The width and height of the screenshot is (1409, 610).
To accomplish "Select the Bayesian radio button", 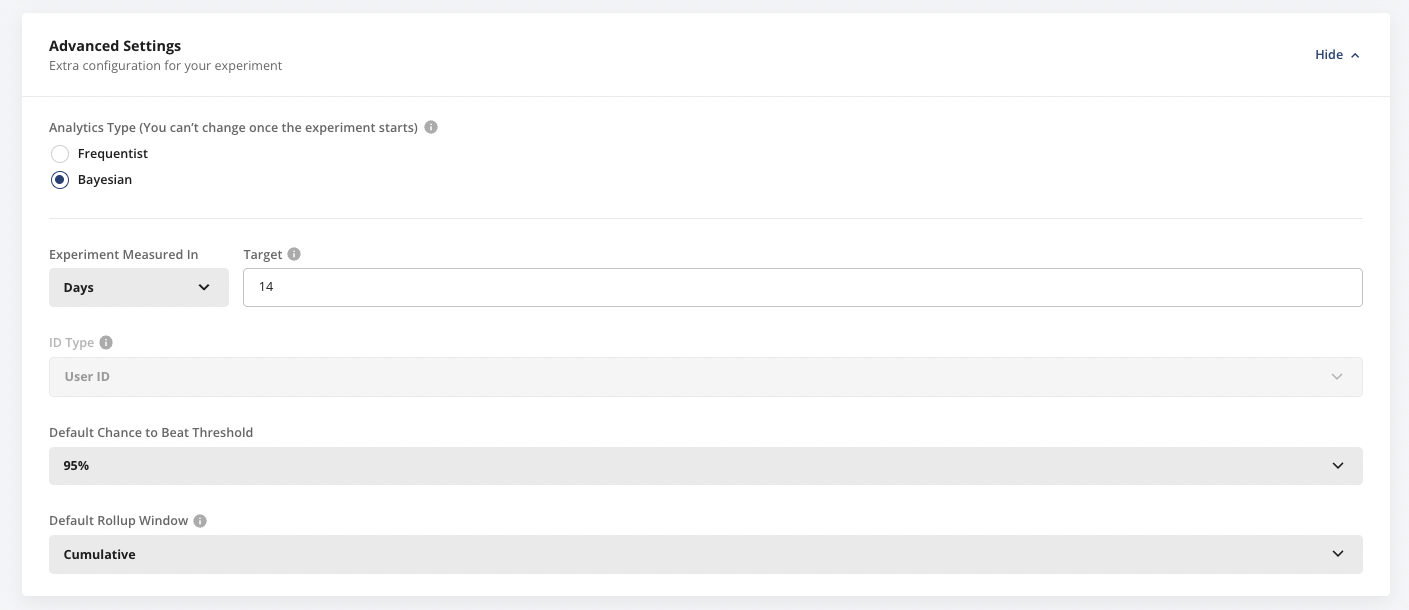I will click(x=59, y=180).
